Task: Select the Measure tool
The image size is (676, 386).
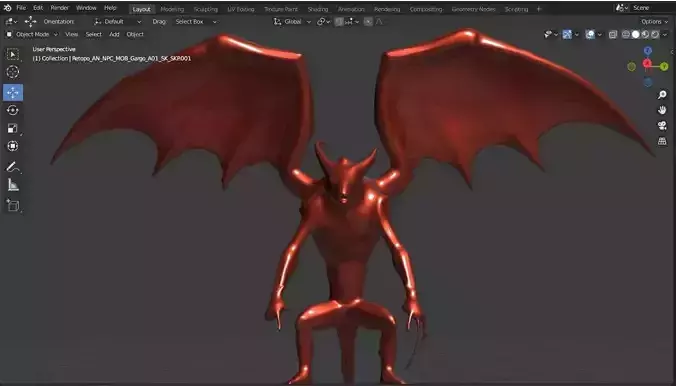Action: (13, 185)
